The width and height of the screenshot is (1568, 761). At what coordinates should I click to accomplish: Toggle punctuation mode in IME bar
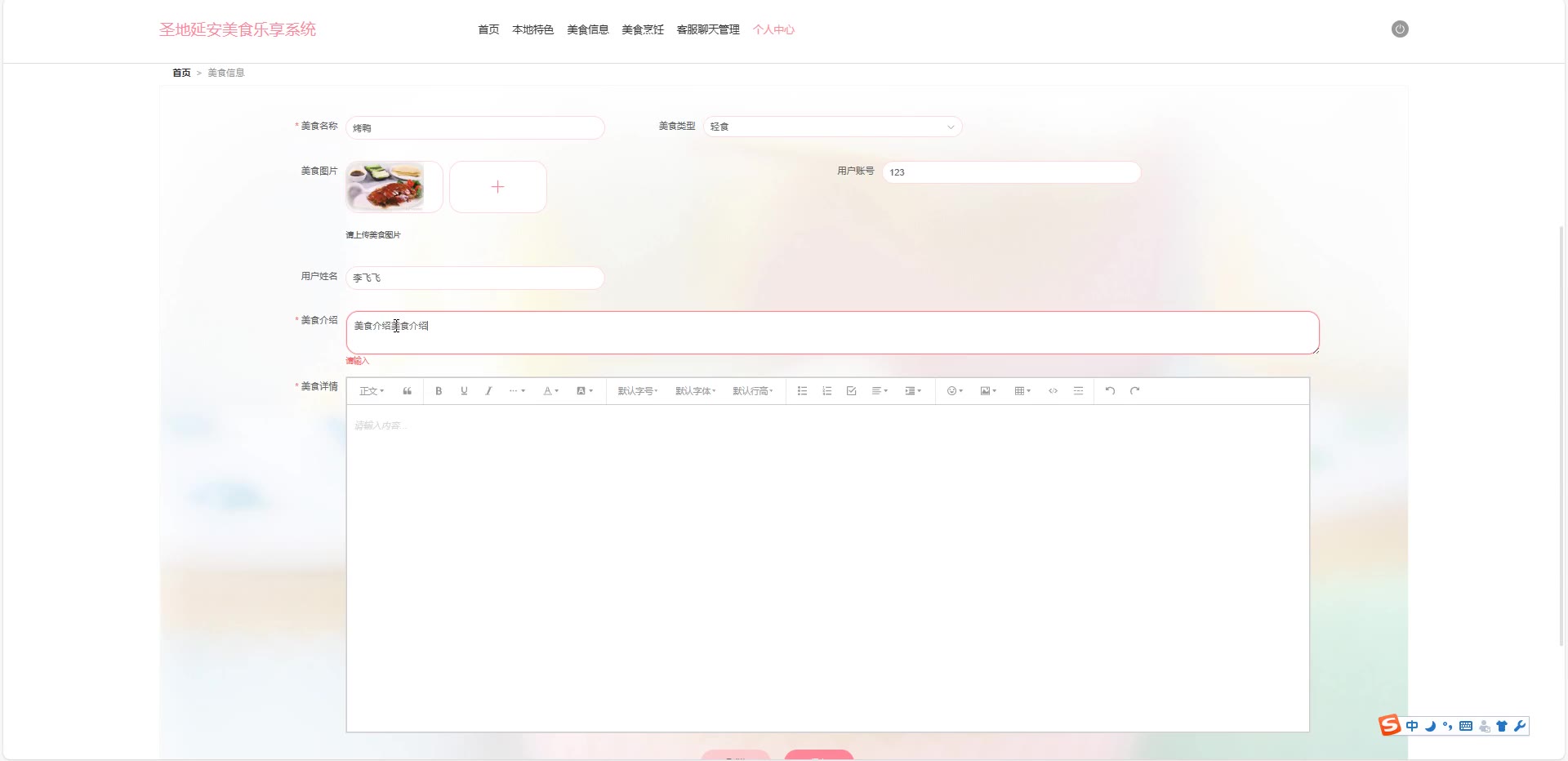click(1448, 726)
